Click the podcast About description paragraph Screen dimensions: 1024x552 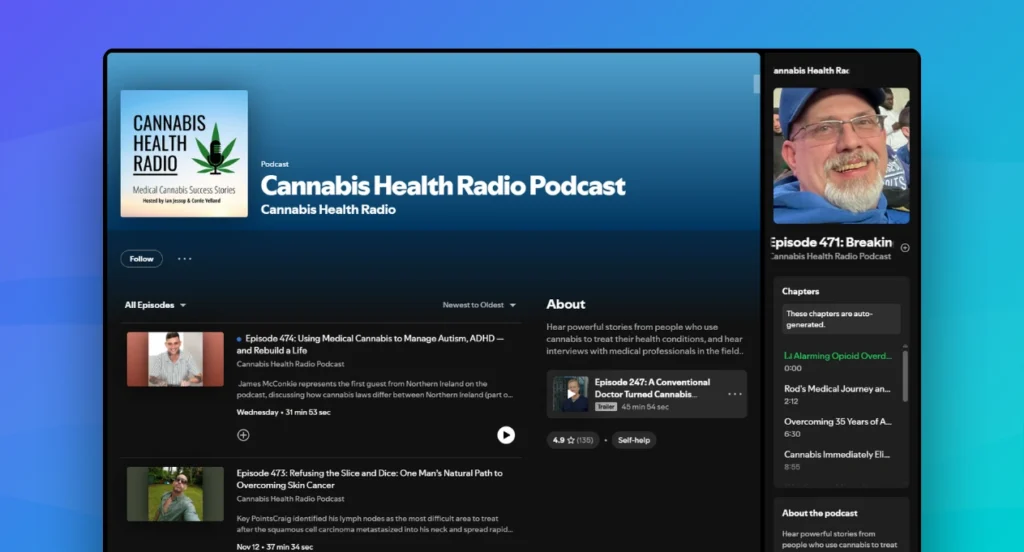[645, 339]
